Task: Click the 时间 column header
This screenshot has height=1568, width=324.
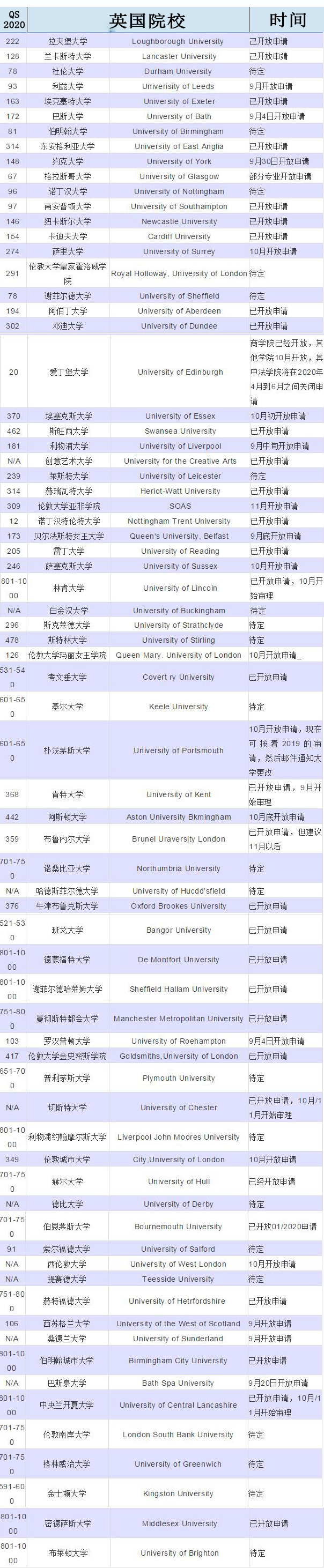Action: point(288,20)
